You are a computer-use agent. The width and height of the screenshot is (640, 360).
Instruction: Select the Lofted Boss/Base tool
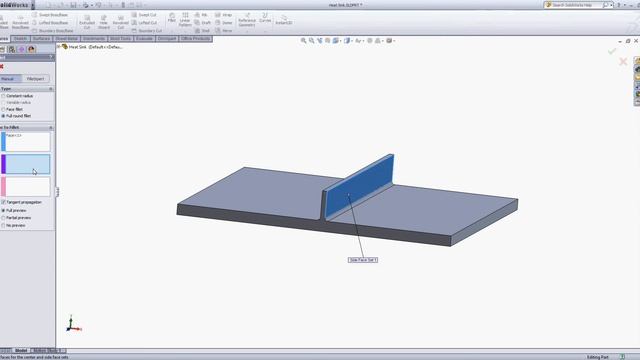point(50,23)
